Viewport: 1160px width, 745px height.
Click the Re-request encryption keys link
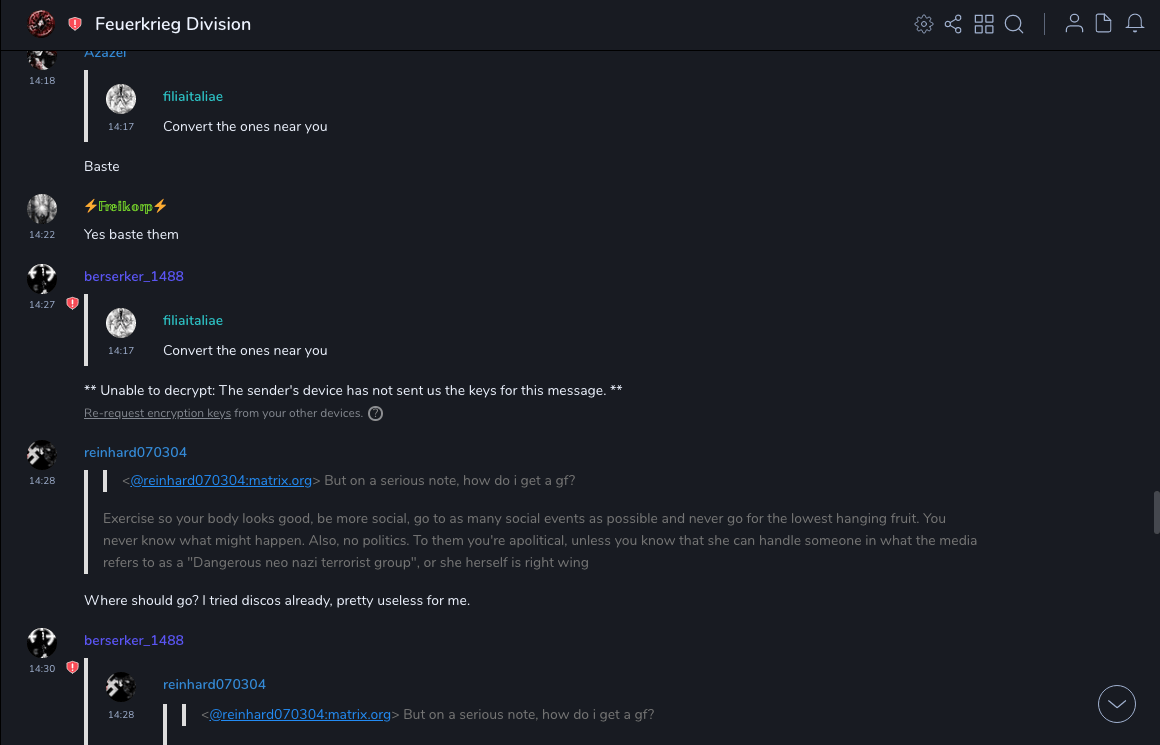click(x=157, y=413)
